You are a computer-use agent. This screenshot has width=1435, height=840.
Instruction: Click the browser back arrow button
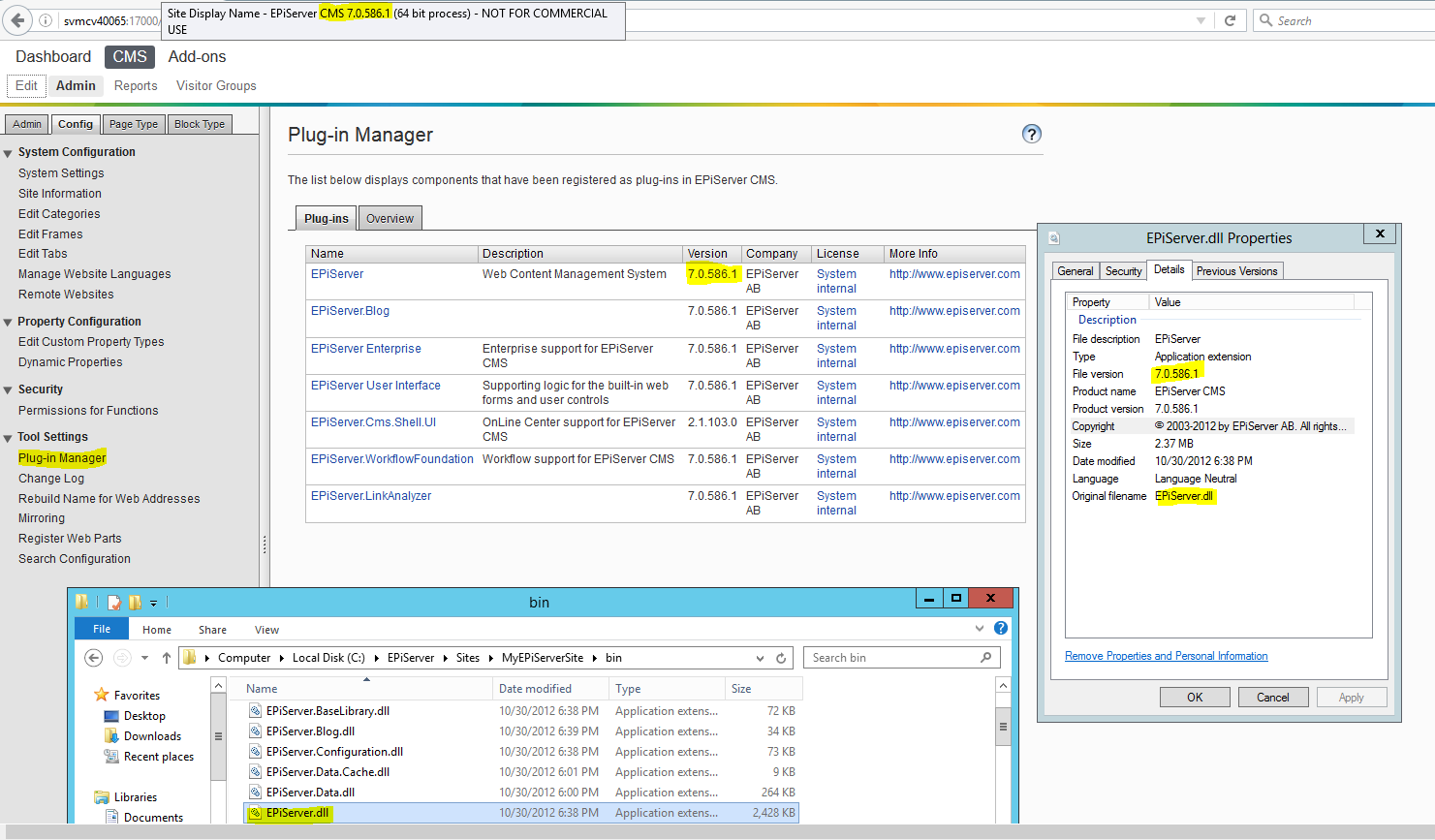(x=17, y=20)
